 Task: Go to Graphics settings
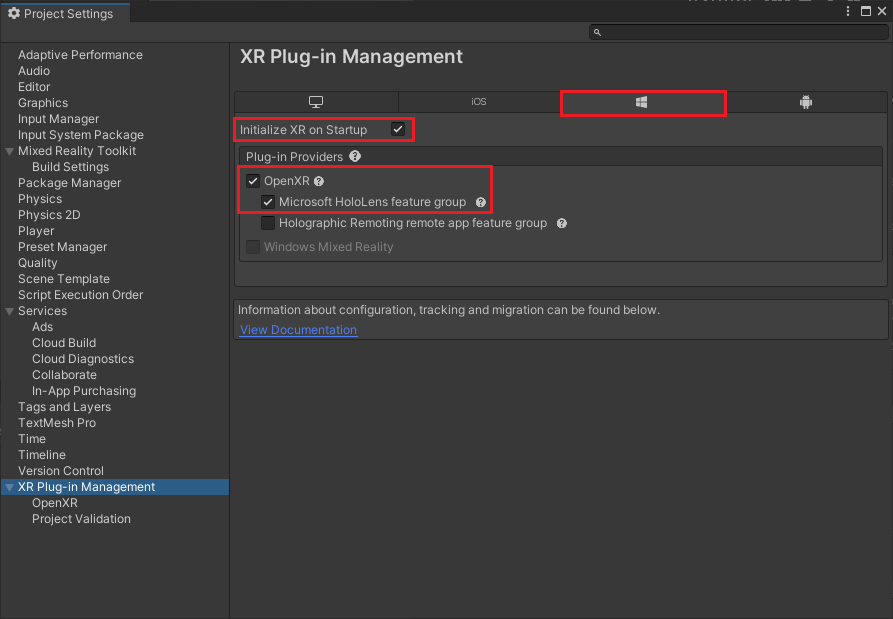(x=43, y=103)
